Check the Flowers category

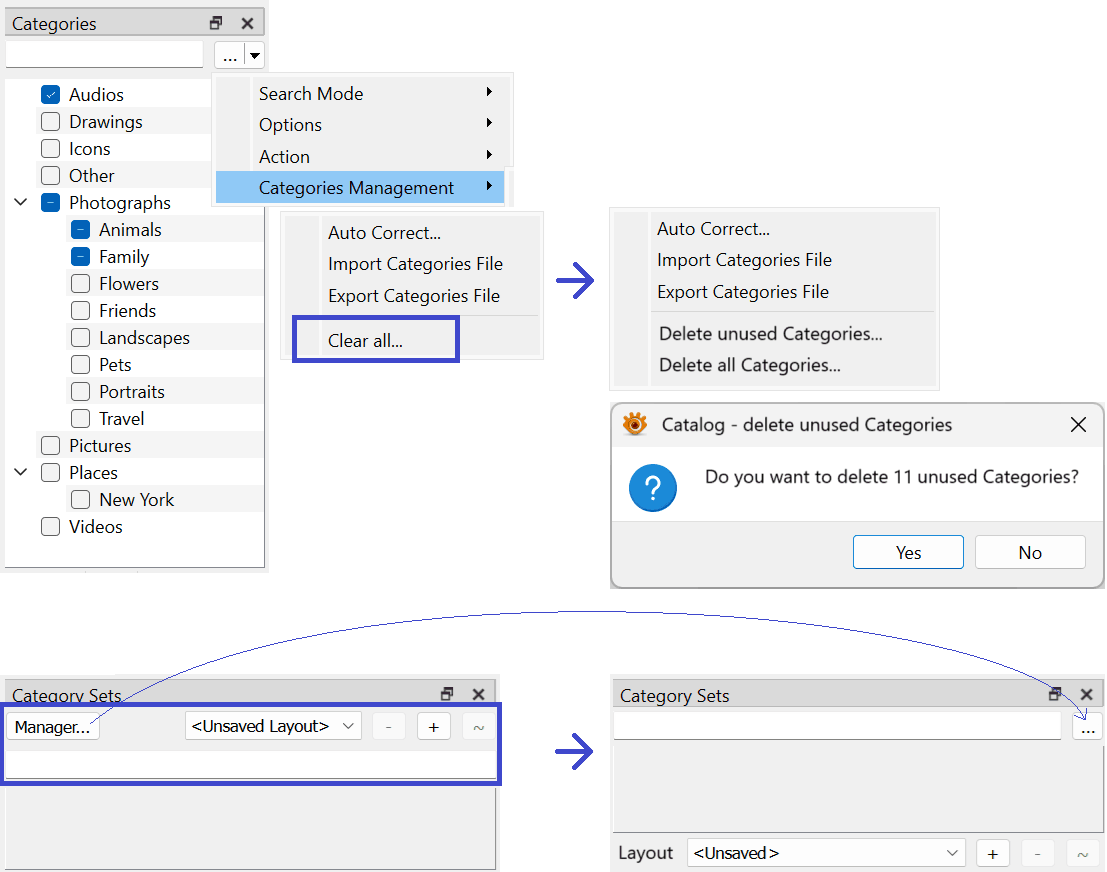point(80,283)
